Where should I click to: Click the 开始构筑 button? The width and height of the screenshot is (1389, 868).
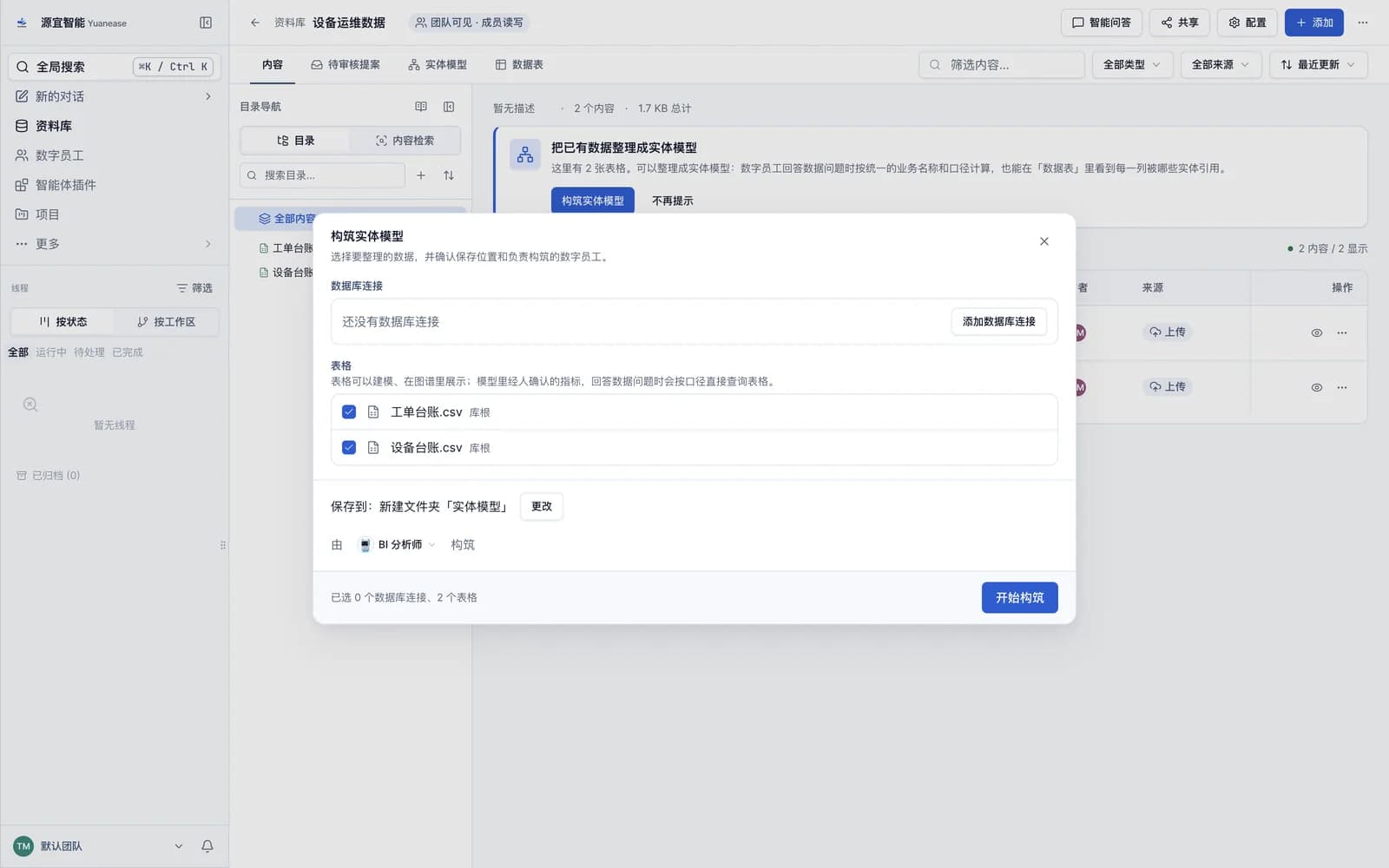click(x=1020, y=598)
